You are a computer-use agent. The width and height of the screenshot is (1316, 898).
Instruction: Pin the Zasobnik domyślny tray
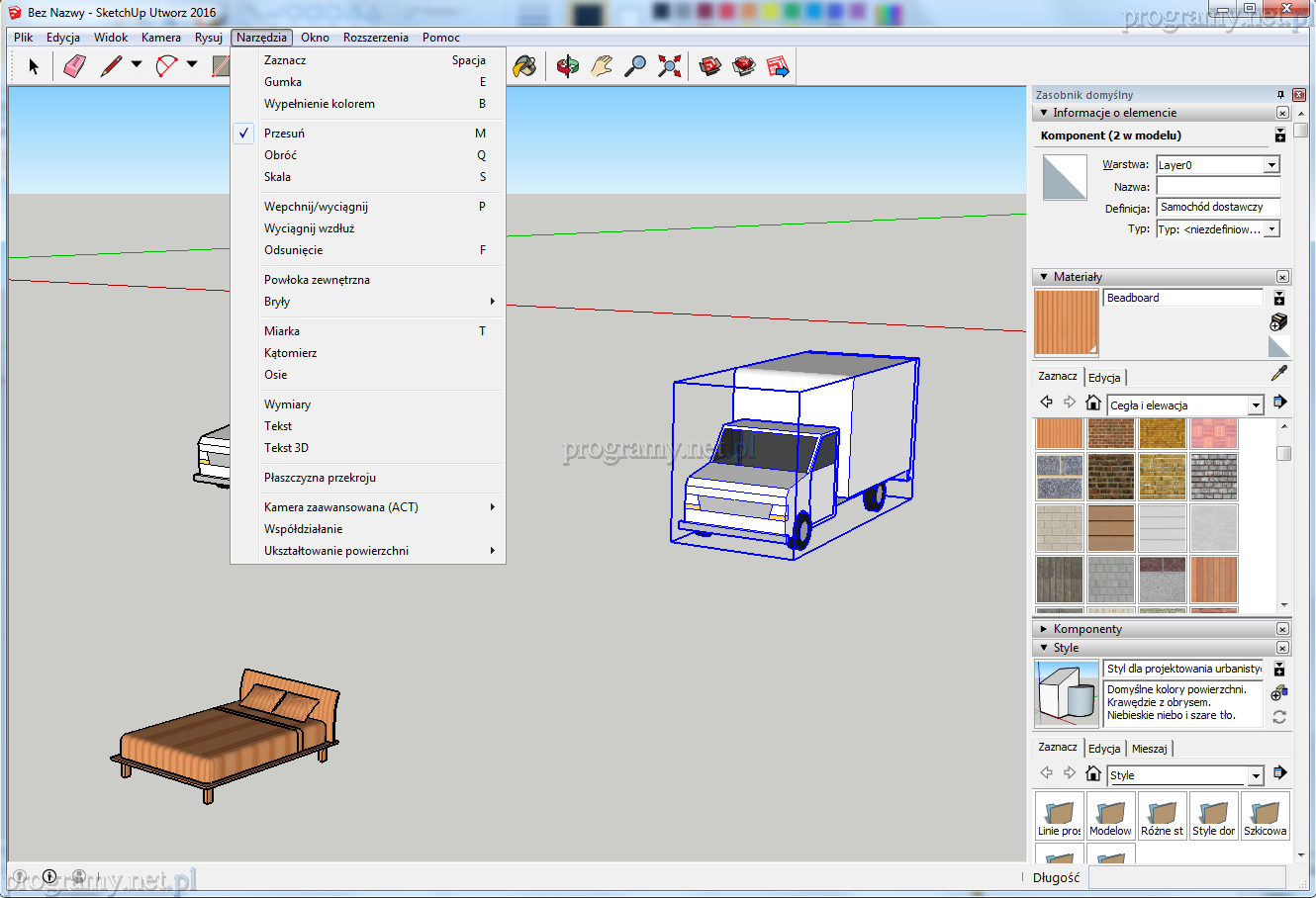pos(1280,95)
